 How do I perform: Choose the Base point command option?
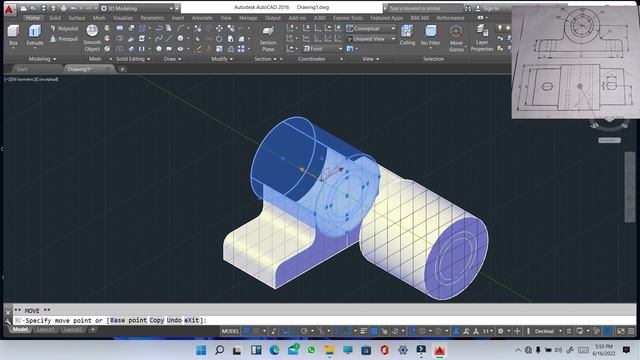click(x=128, y=320)
